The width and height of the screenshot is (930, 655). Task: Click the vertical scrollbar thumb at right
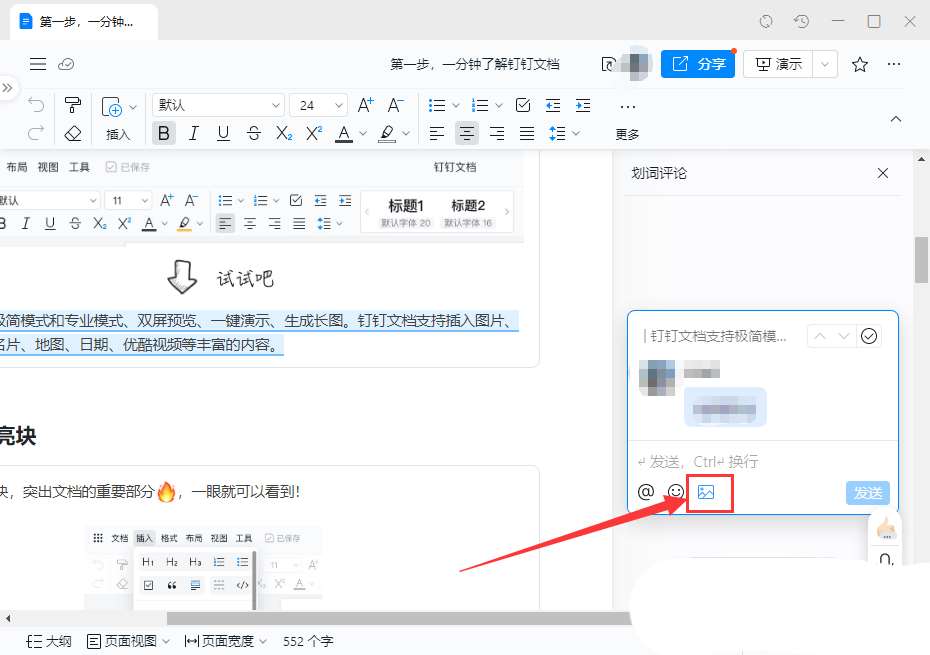click(921, 260)
